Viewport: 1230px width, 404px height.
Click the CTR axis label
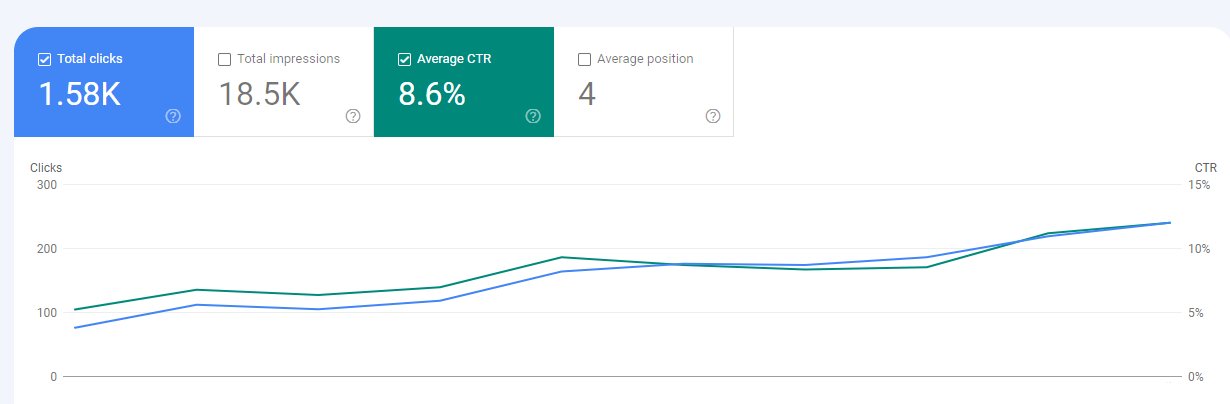pos(1205,168)
